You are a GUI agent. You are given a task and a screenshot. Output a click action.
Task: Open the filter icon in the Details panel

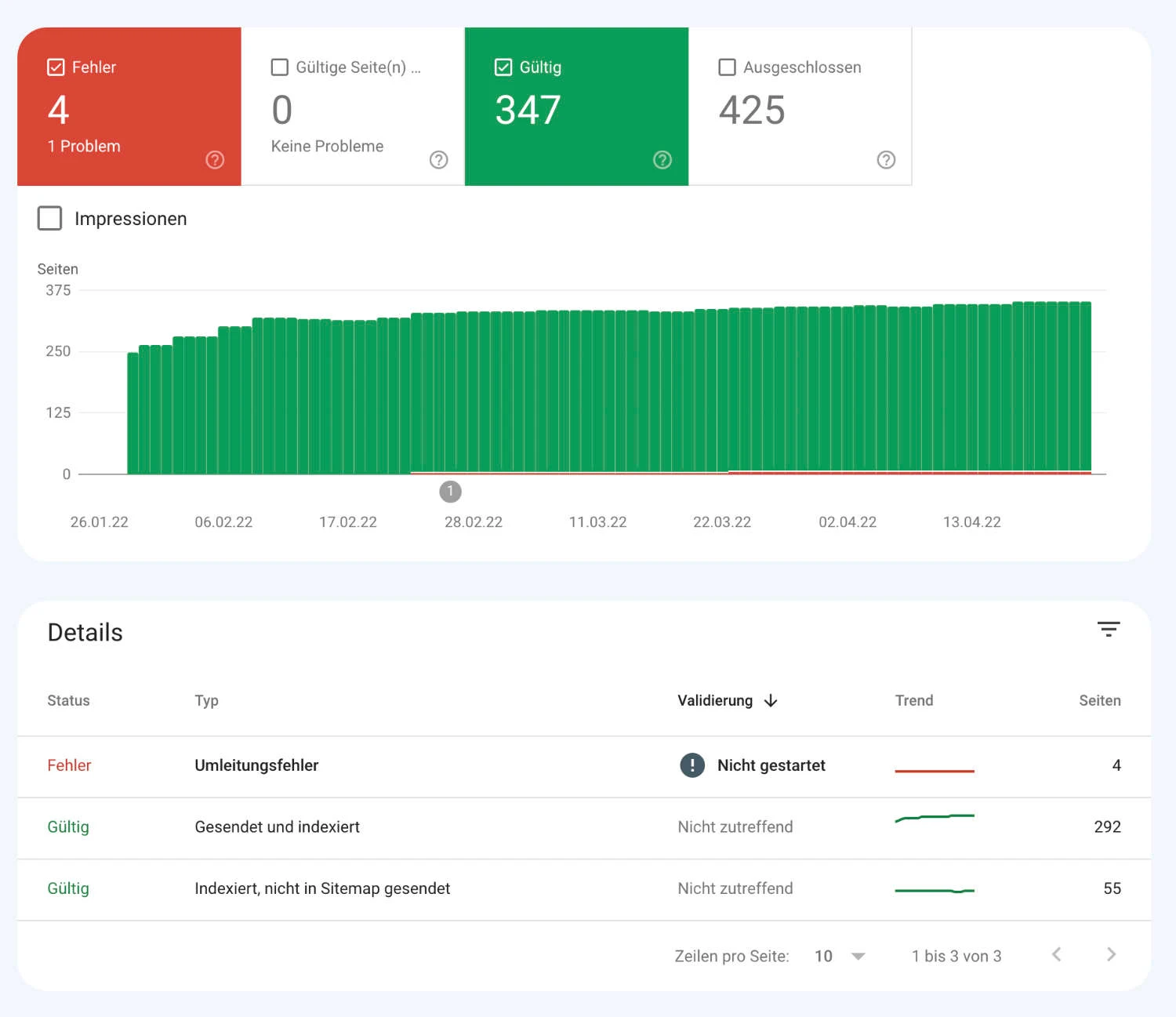click(x=1109, y=629)
